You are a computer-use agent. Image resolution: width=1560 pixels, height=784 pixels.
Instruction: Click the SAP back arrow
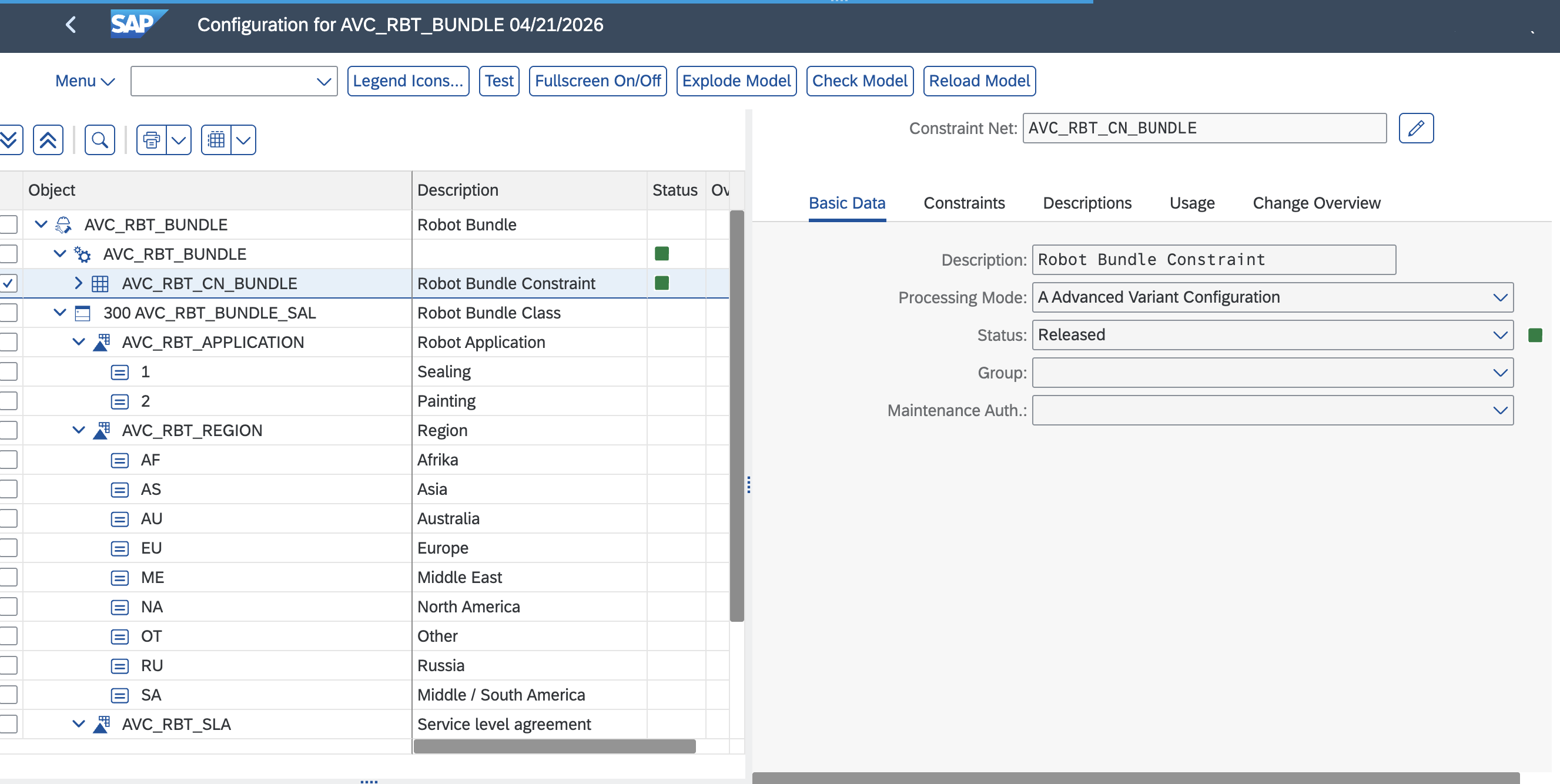[71, 25]
